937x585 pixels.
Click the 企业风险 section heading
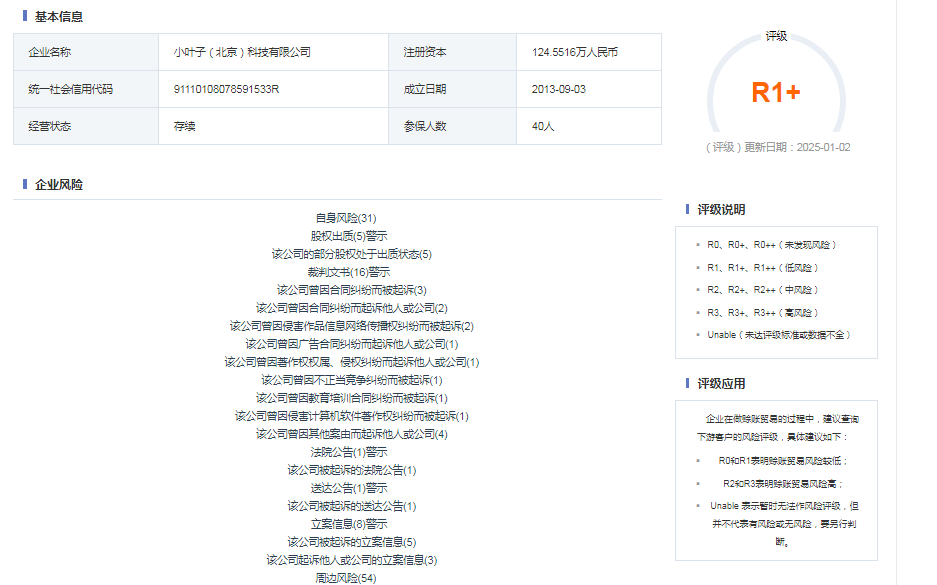[x=59, y=185]
